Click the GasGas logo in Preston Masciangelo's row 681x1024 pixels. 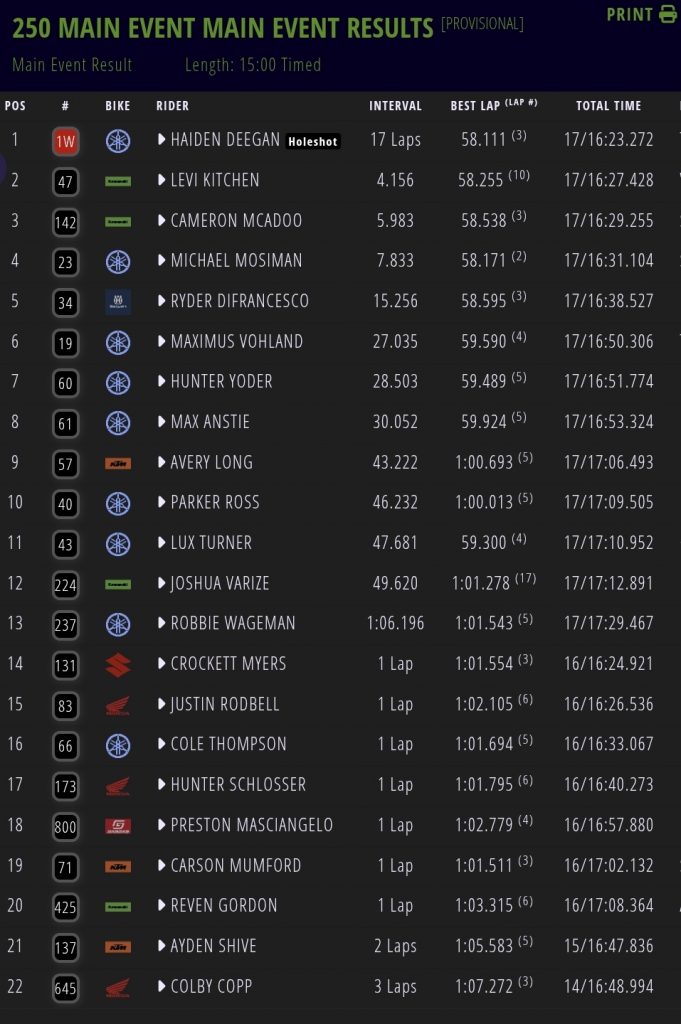[x=118, y=826]
